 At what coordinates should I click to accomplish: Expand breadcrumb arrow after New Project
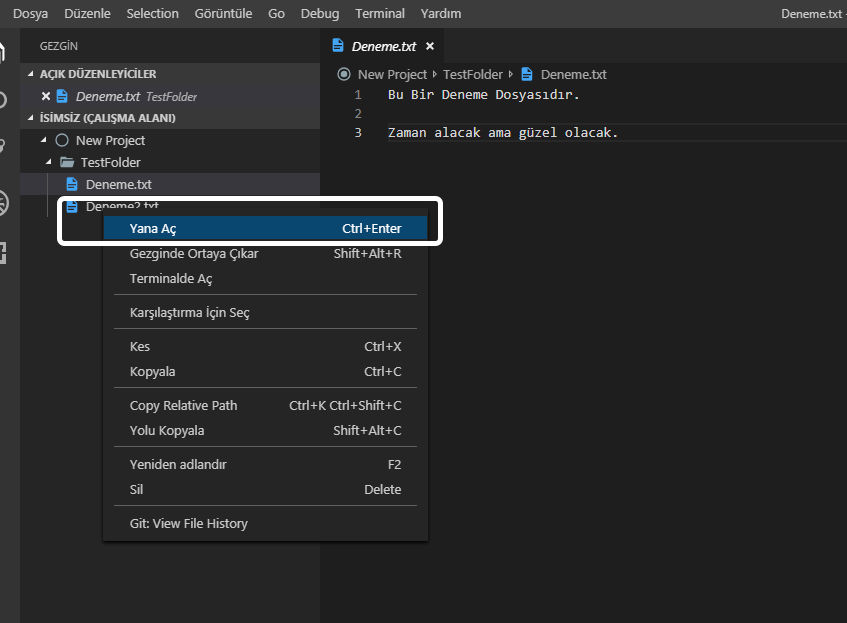[x=435, y=74]
